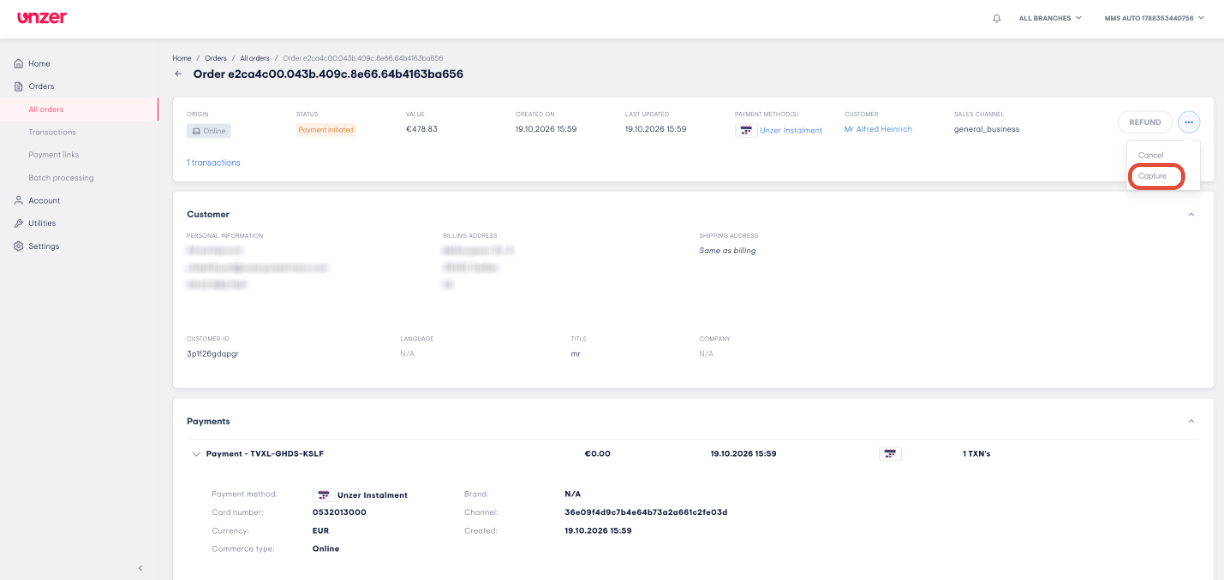This screenshot has height=580, width=1224.
Task: Choose Cancel from actions menu
Action: pos(1150,155)
